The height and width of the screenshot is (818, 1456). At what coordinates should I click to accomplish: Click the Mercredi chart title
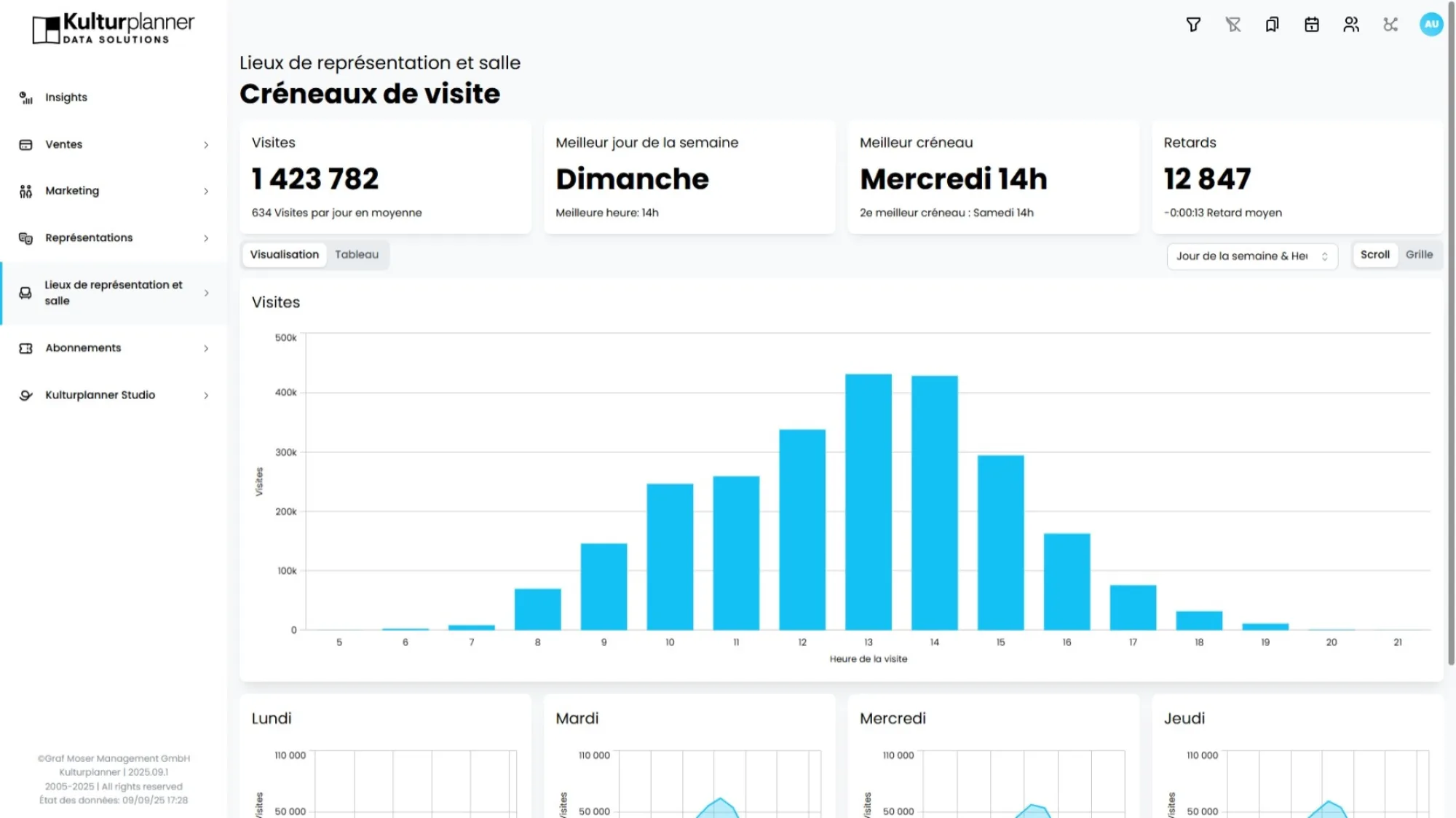click(893, 718)
